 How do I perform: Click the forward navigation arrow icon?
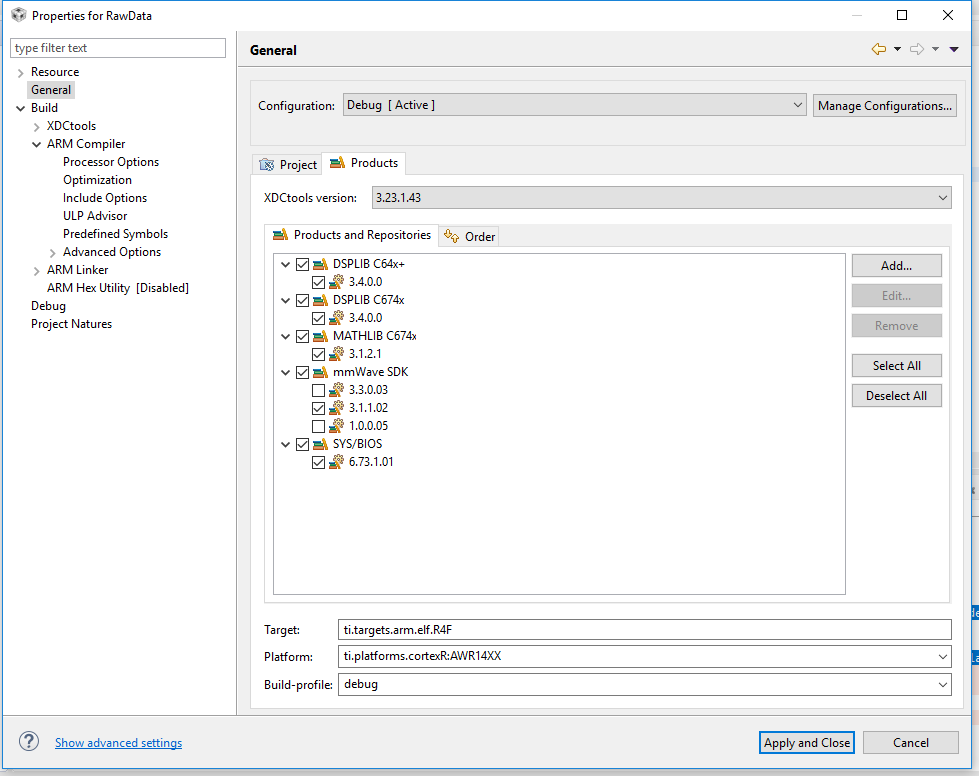point(917,49)
